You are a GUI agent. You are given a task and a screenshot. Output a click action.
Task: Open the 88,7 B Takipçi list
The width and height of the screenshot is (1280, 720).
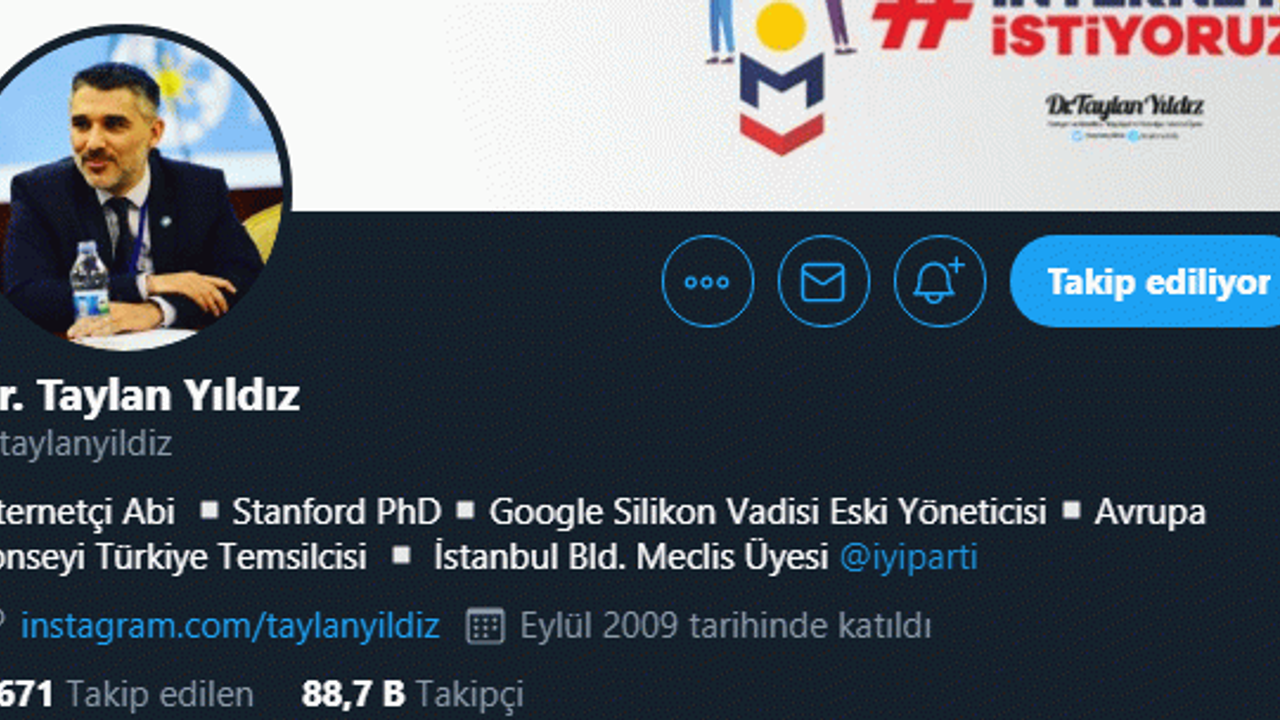[412, 693]
